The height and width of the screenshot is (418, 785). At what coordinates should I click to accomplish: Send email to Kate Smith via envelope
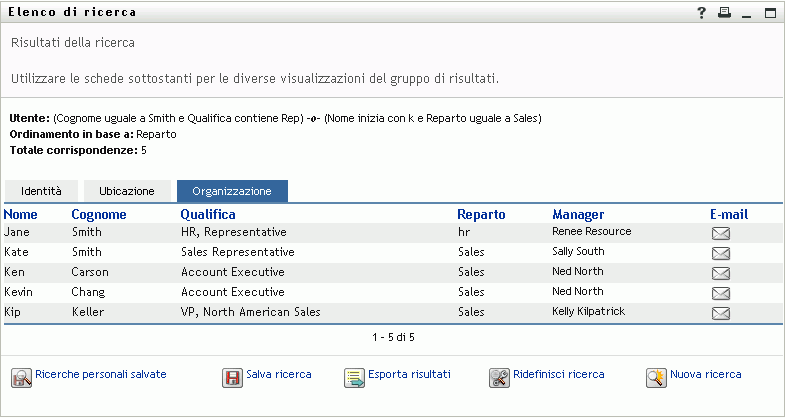[x=720, y=253]
